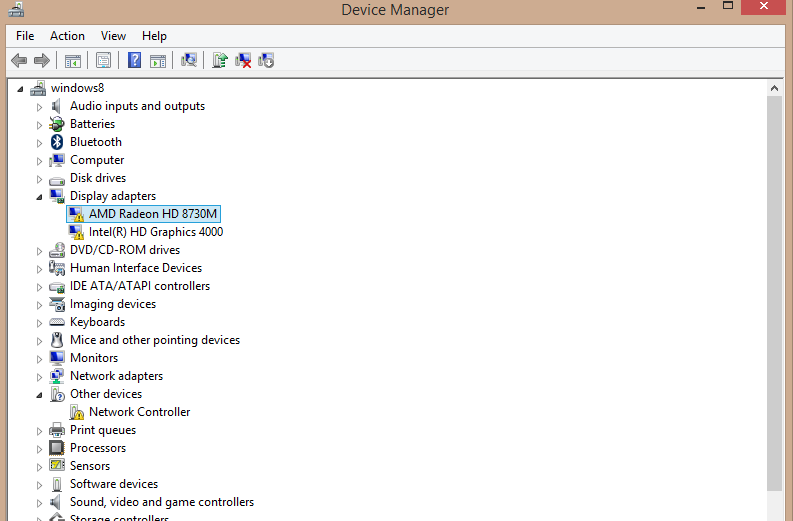Select the Disk drives label

click(98, 178)
